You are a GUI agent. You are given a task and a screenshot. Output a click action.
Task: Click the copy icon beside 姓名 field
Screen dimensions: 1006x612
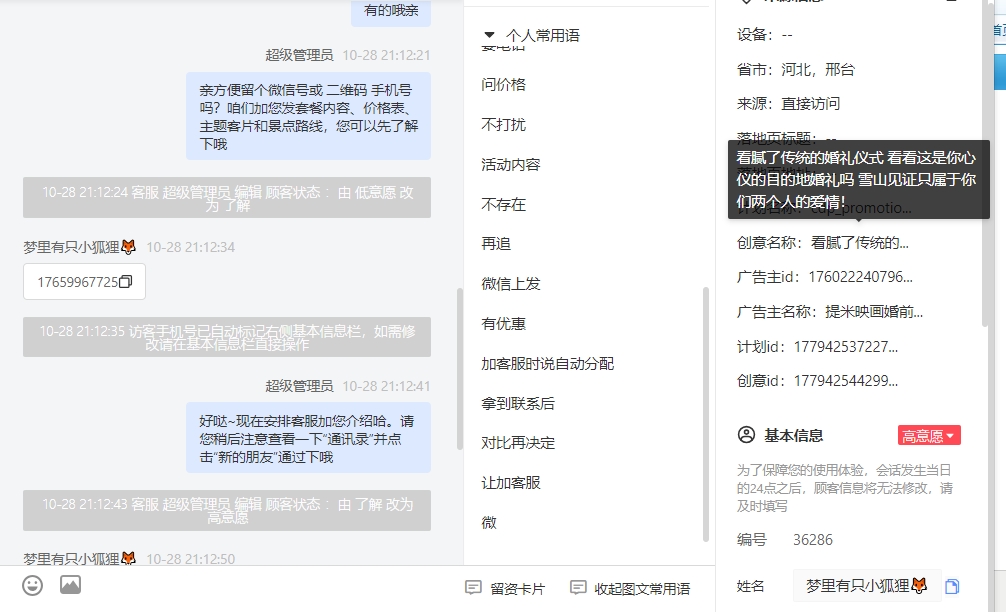tap(952, 586)
